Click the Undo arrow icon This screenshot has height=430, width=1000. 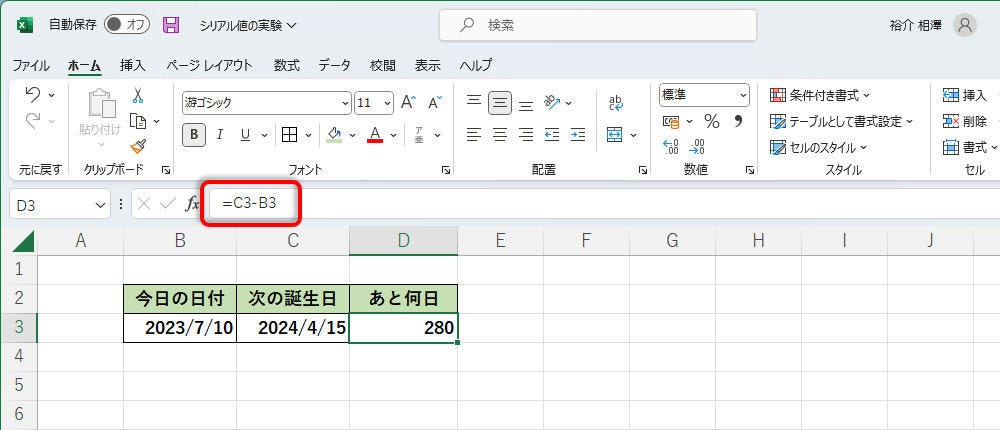coord(32,95)
